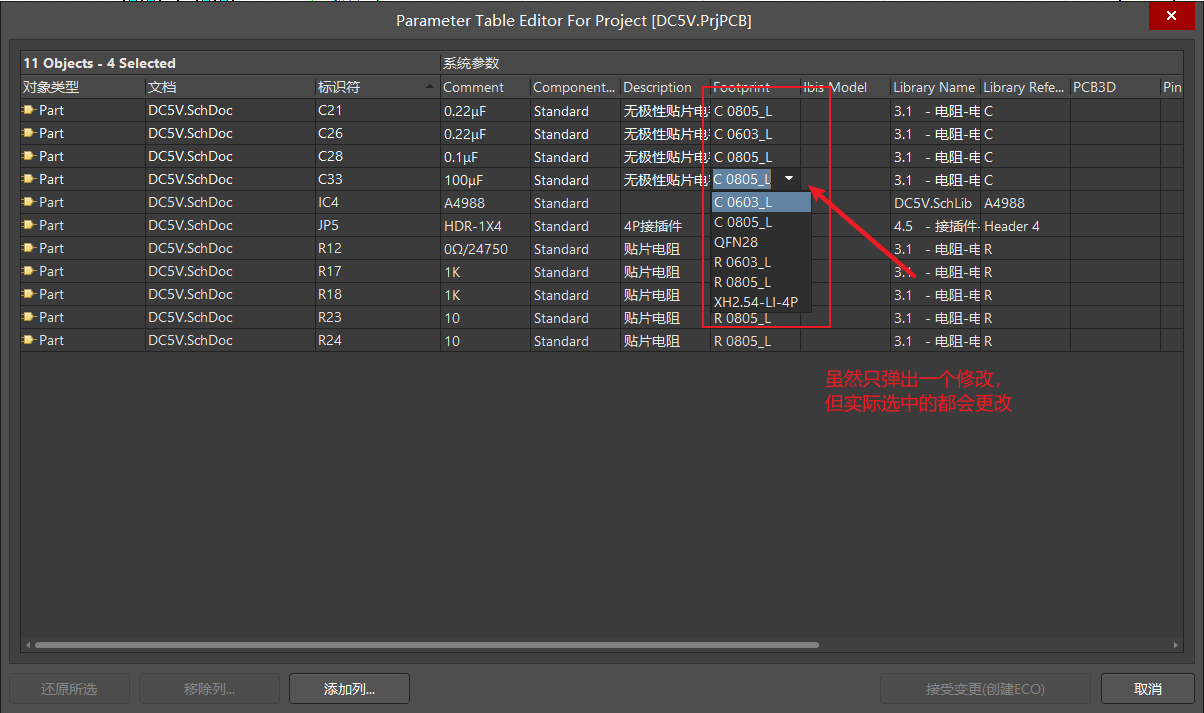1204x713 pixels.
Task: Click the Description column header
Action: [665, 87]
